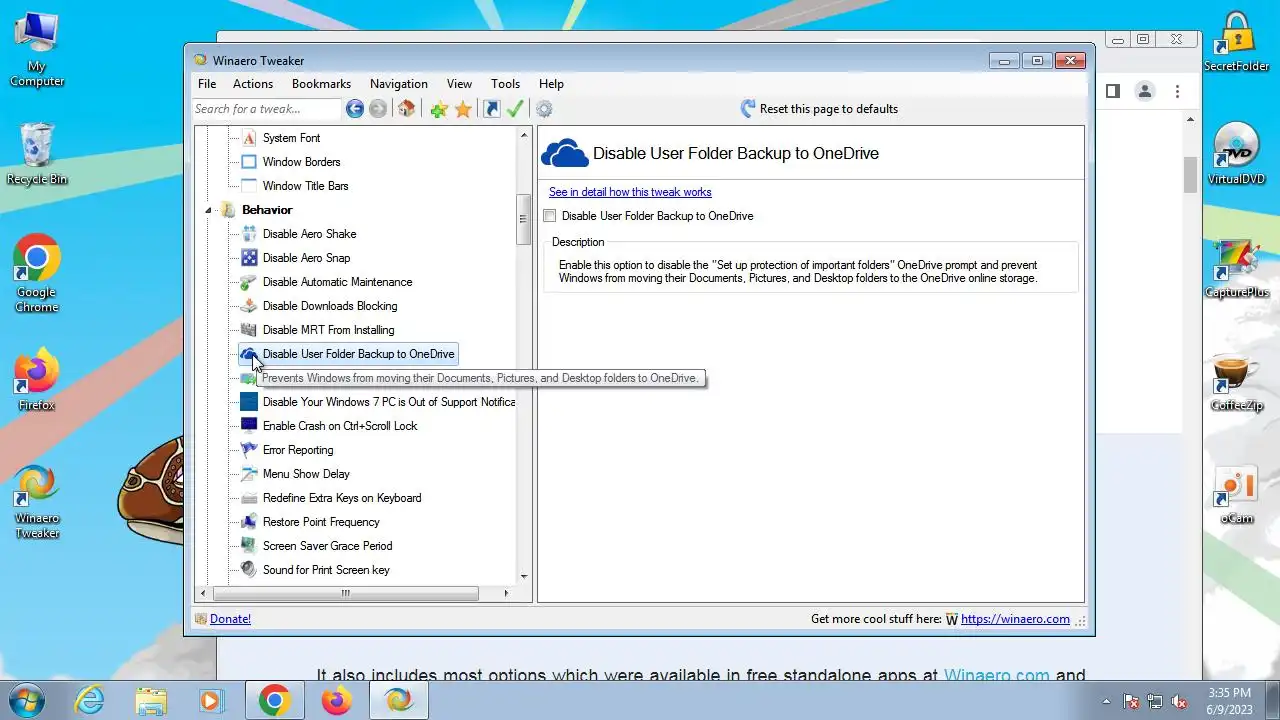Screen dimensions: 1280x720
Task: Open the https://winaero.com link in status bar
Action: [x=1015, y=619]
